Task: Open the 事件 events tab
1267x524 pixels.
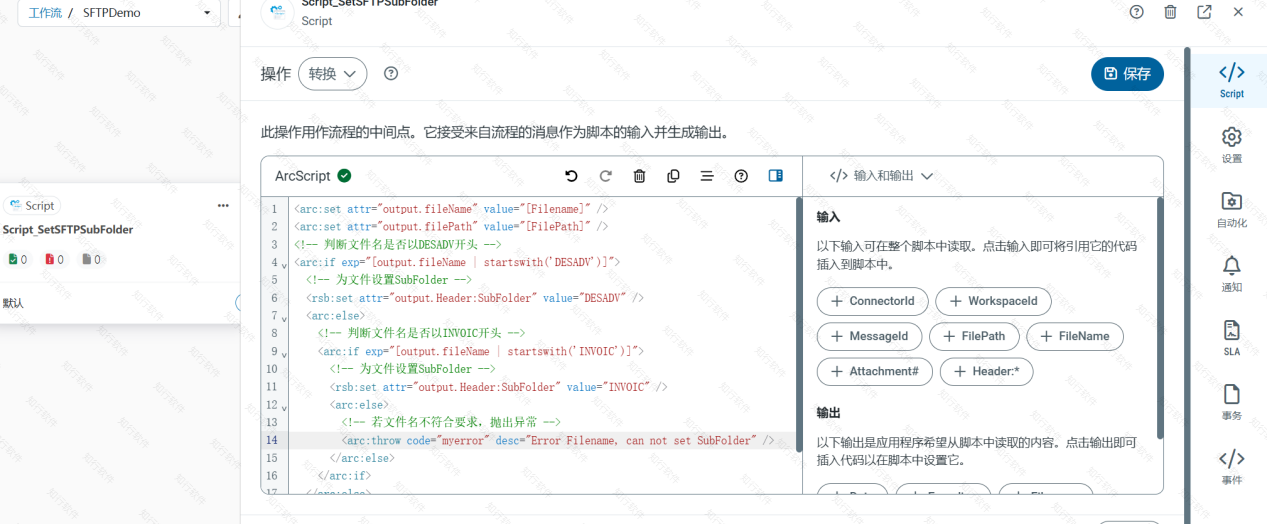Action: [1231, 467]
